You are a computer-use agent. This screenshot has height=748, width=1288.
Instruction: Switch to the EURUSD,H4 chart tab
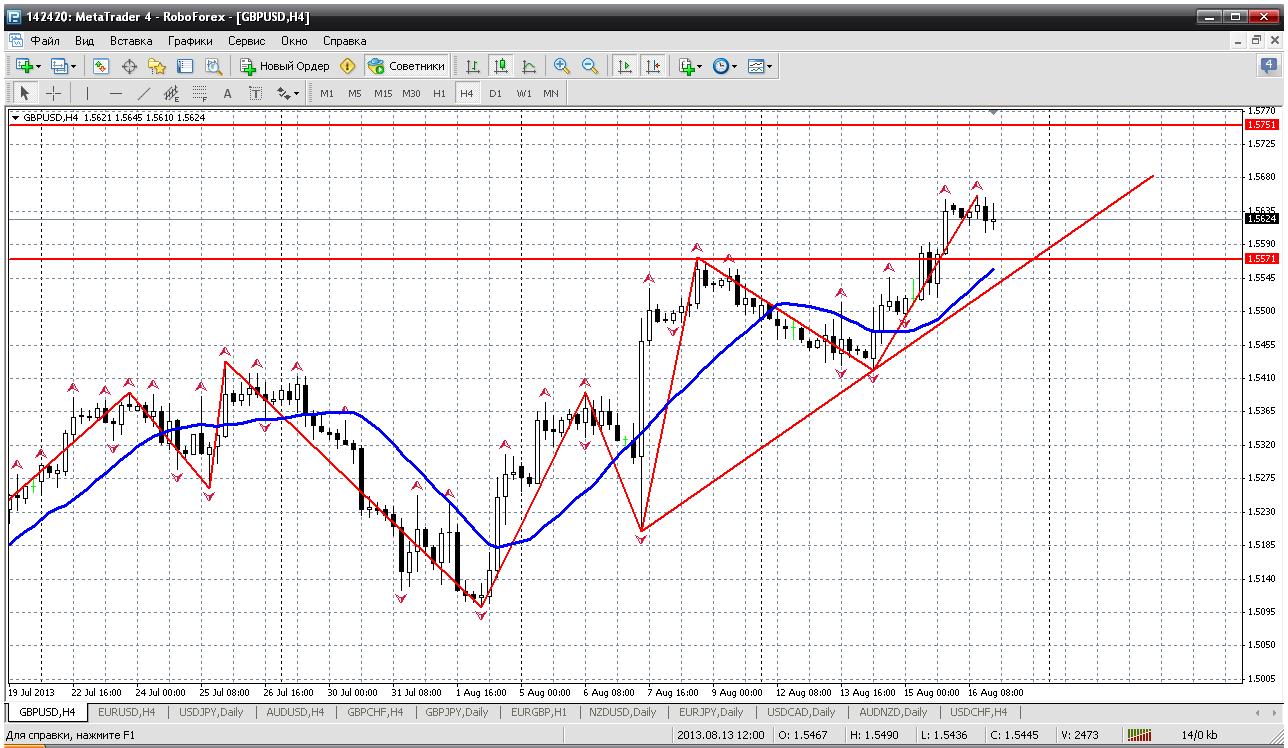[127, 712]
